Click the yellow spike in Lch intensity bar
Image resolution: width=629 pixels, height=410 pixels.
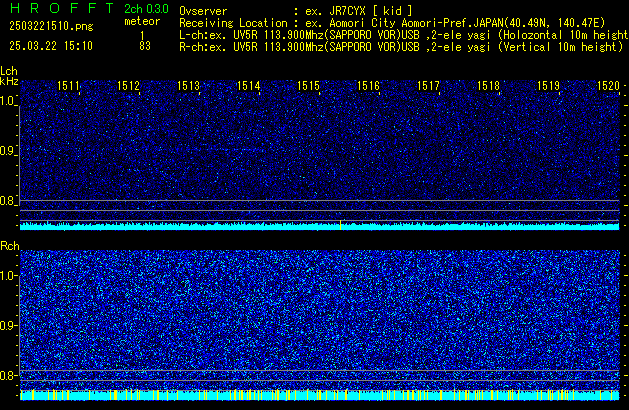[341, 225]
